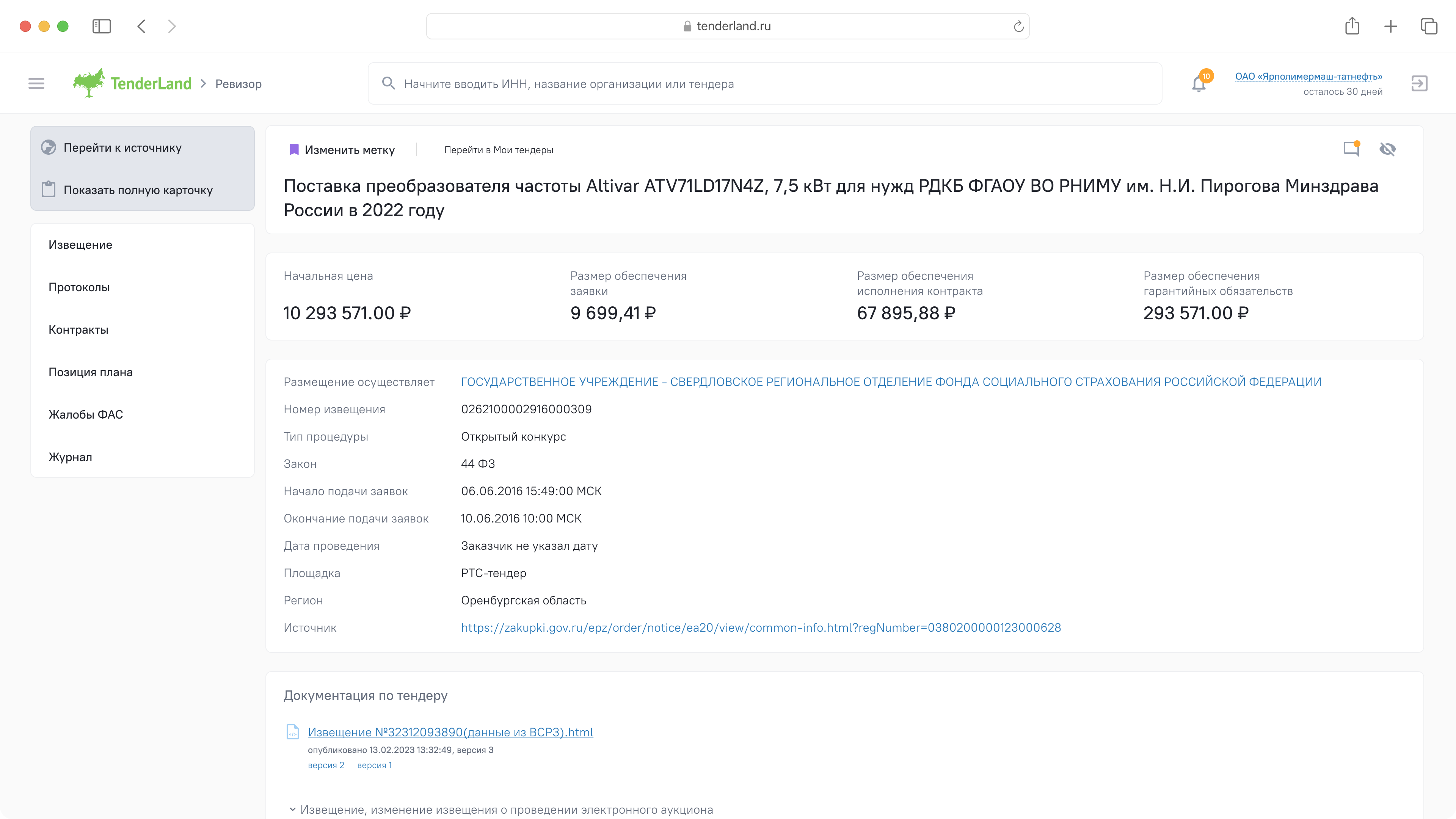Screen dimensions: 1456x819
Task: Click the logout exit icon
Action: pos(1419,84)
